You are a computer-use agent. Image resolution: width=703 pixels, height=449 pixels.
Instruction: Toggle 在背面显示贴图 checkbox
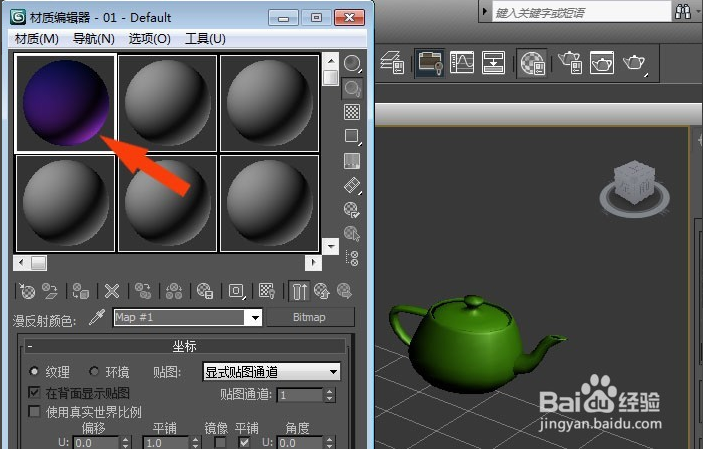tap(34, 392)
